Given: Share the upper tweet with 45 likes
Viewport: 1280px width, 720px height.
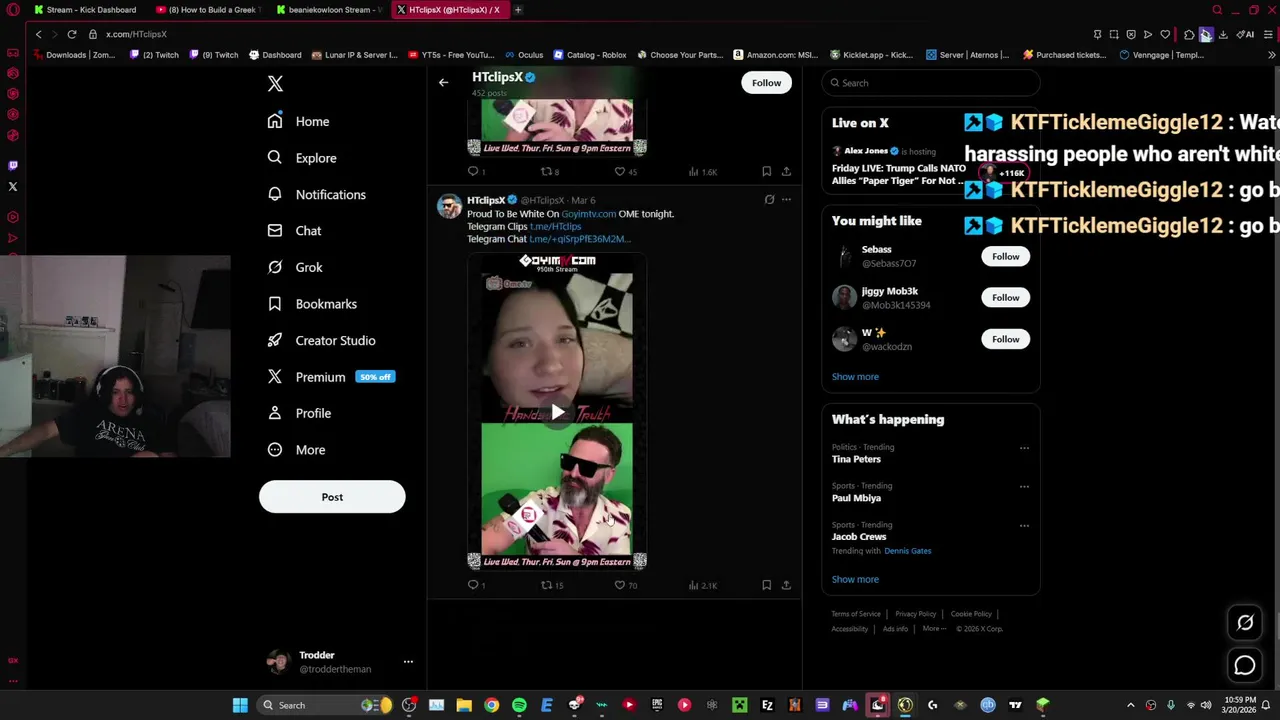Looking at the screenshot, I should 786,171.
